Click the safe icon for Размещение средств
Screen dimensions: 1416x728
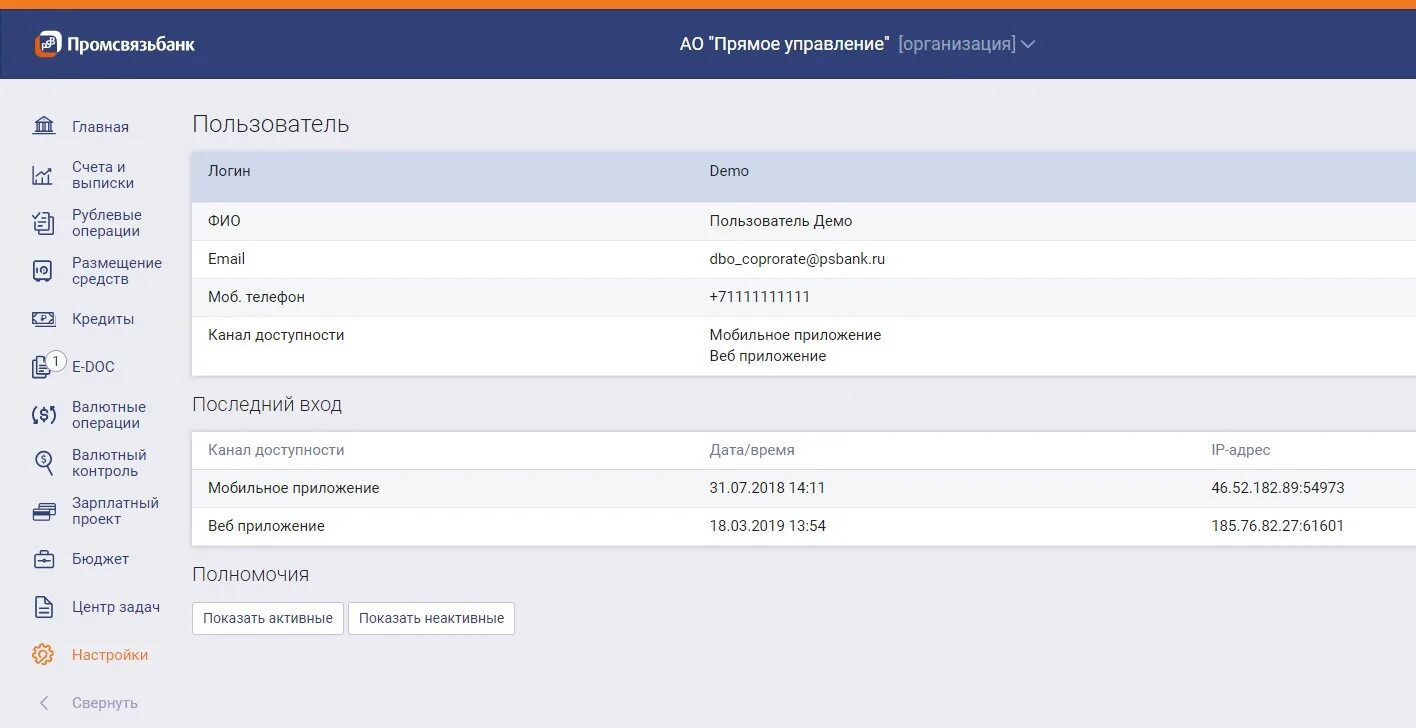click(x=42, y=271)
